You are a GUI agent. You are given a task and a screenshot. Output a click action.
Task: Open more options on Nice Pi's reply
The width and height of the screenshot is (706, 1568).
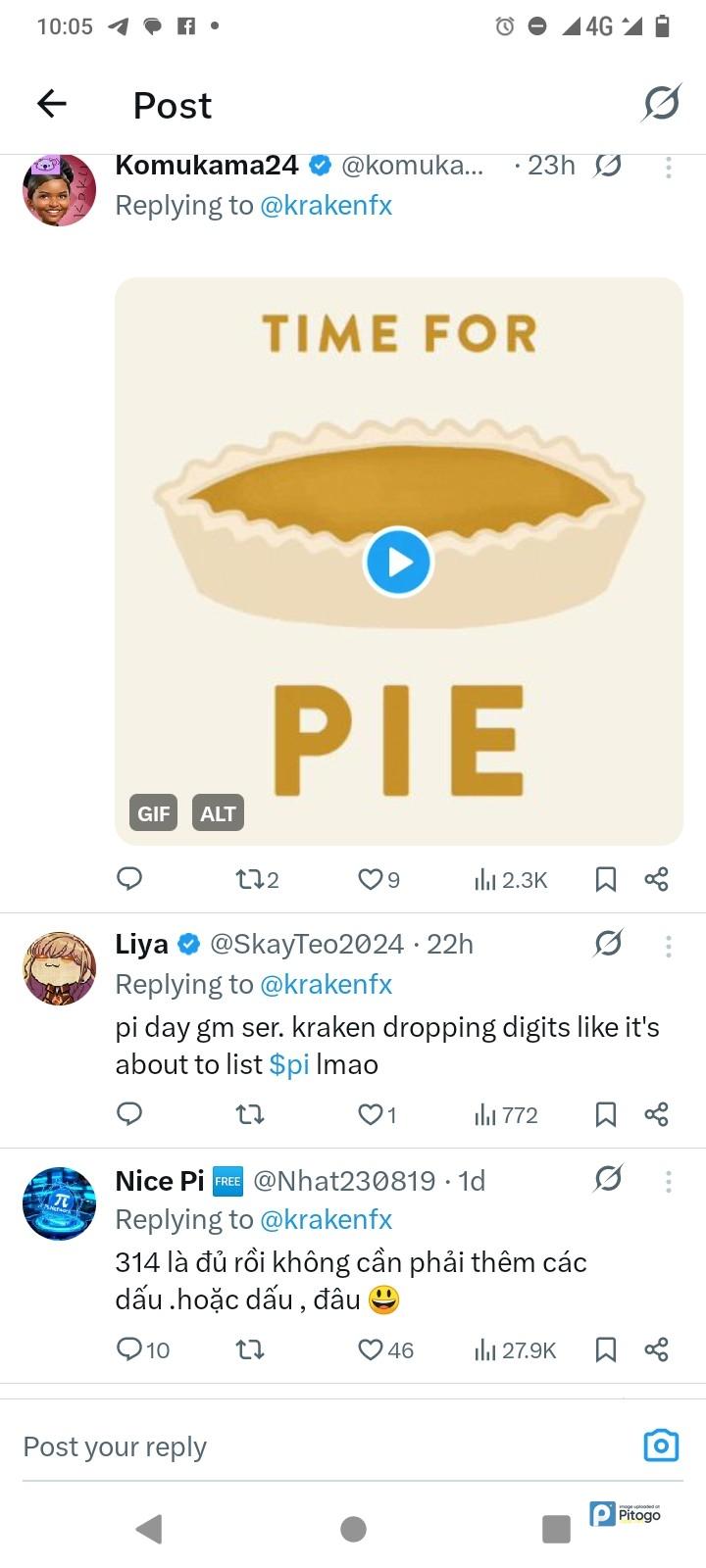[x=669, y=1182]
